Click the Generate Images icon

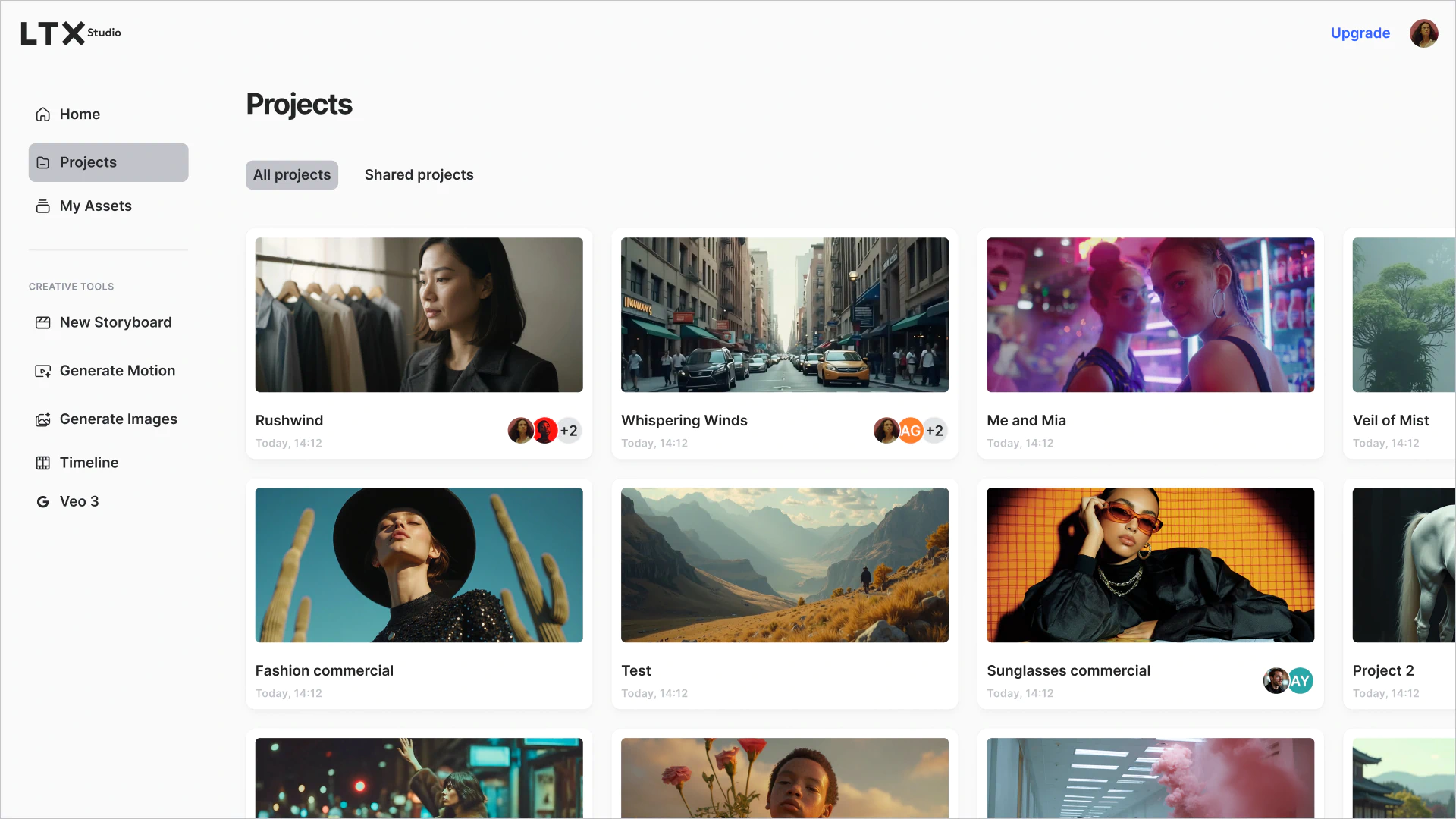(x=43, y=420)
